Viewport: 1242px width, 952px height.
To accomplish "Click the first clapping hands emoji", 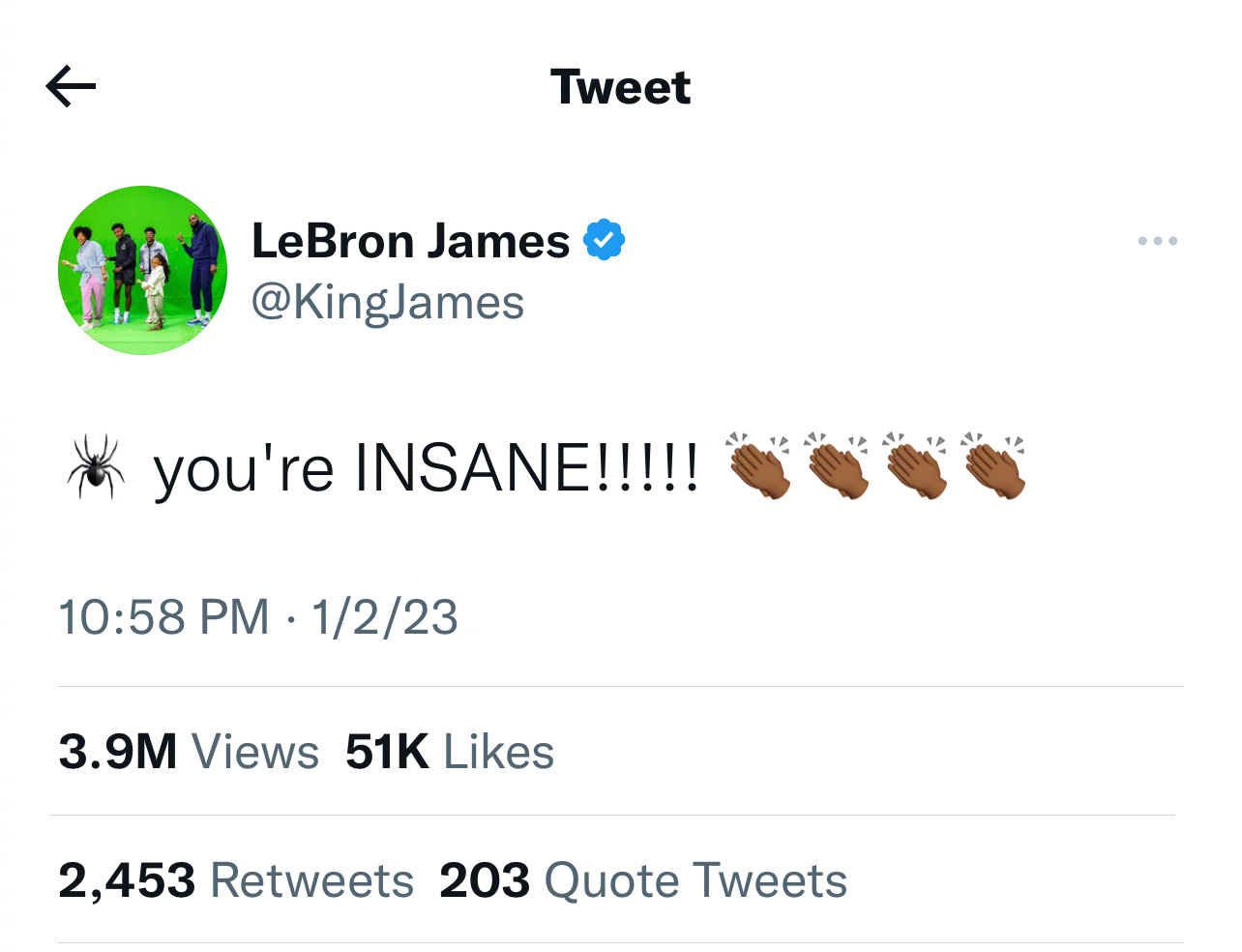I will pyautogui.click(x=758, y=465).
